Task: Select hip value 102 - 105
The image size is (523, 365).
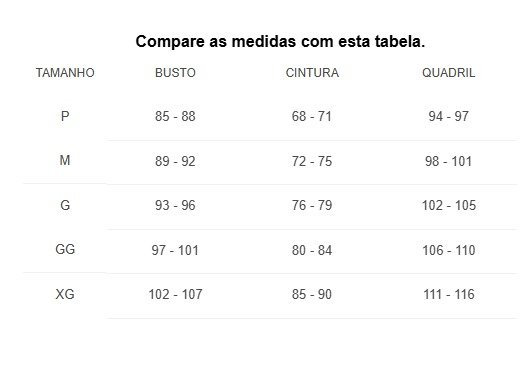Action: point(449,205)
